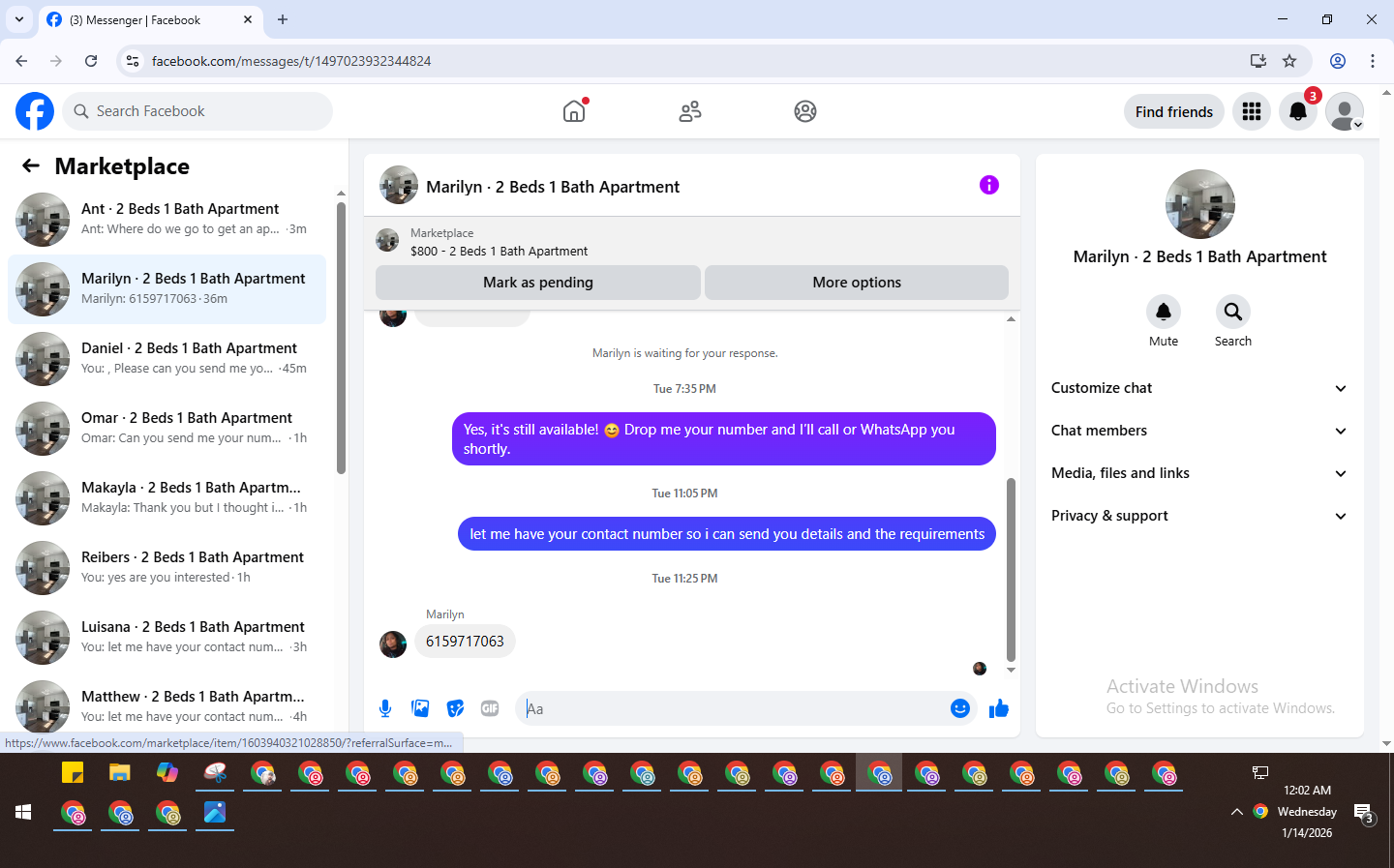Open the emoji picker in message box
The image size is (1394, 868).
(x=960, y=708)
